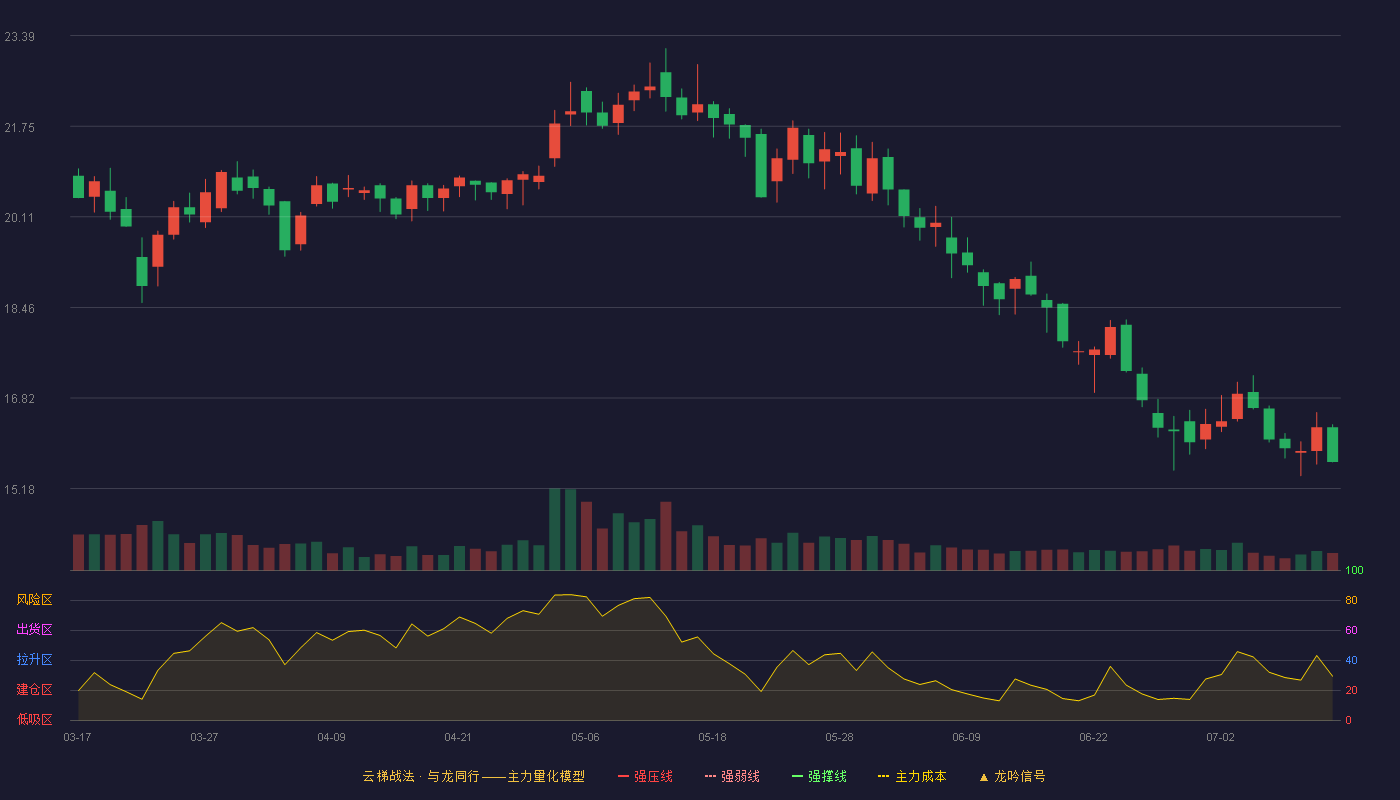Select the 风险区 zone label
The image size is (1400, 800).
(x=34, y=600)
